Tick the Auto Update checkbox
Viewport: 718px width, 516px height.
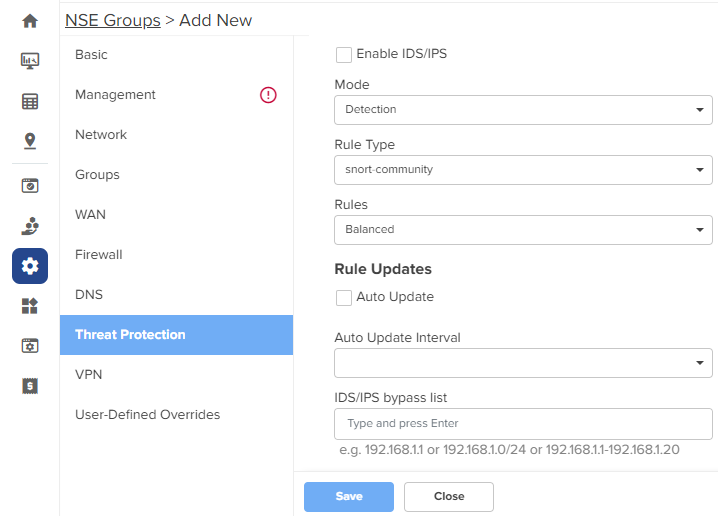coord(344,298)
